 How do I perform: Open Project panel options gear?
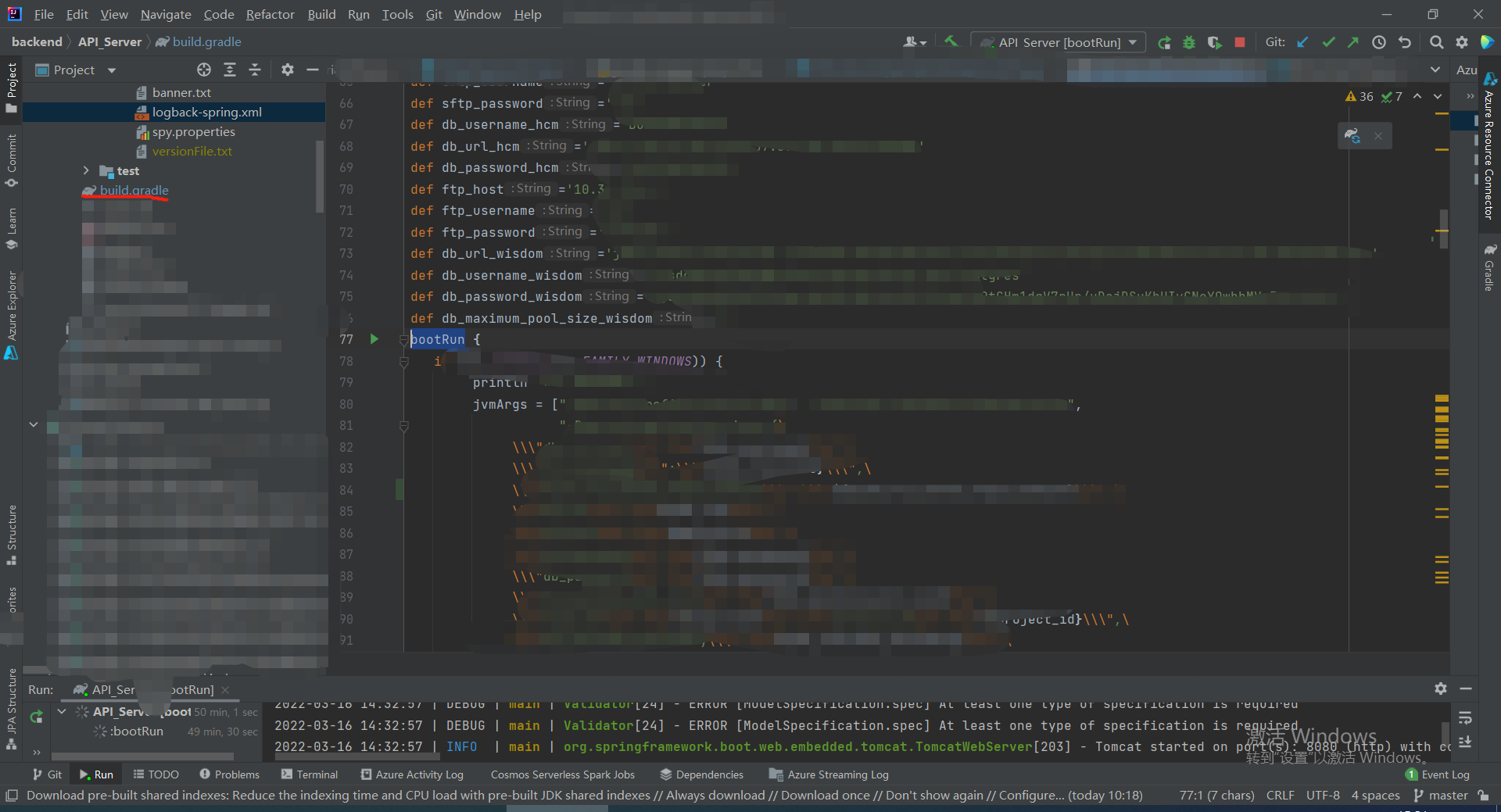pyautogui.click(x=288, y=70)
